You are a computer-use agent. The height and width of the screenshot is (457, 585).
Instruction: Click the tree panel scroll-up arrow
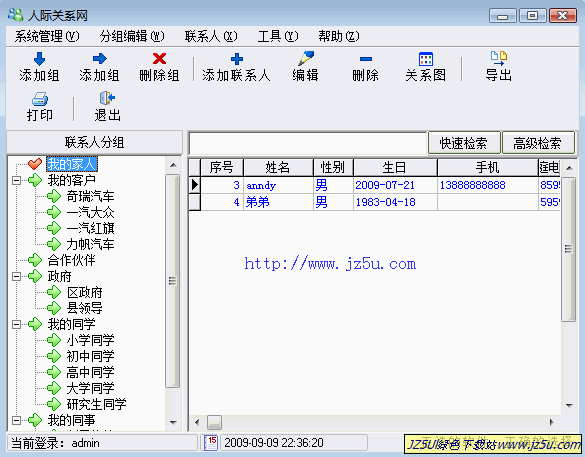pos(173,165)
